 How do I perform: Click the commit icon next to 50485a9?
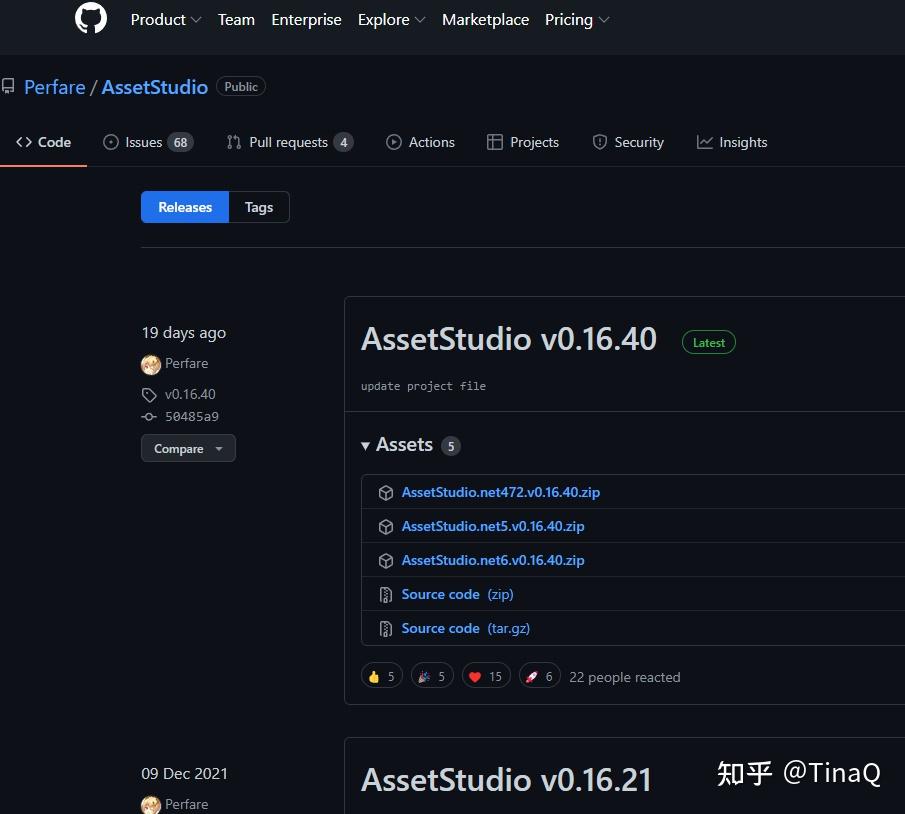[147, 417]
